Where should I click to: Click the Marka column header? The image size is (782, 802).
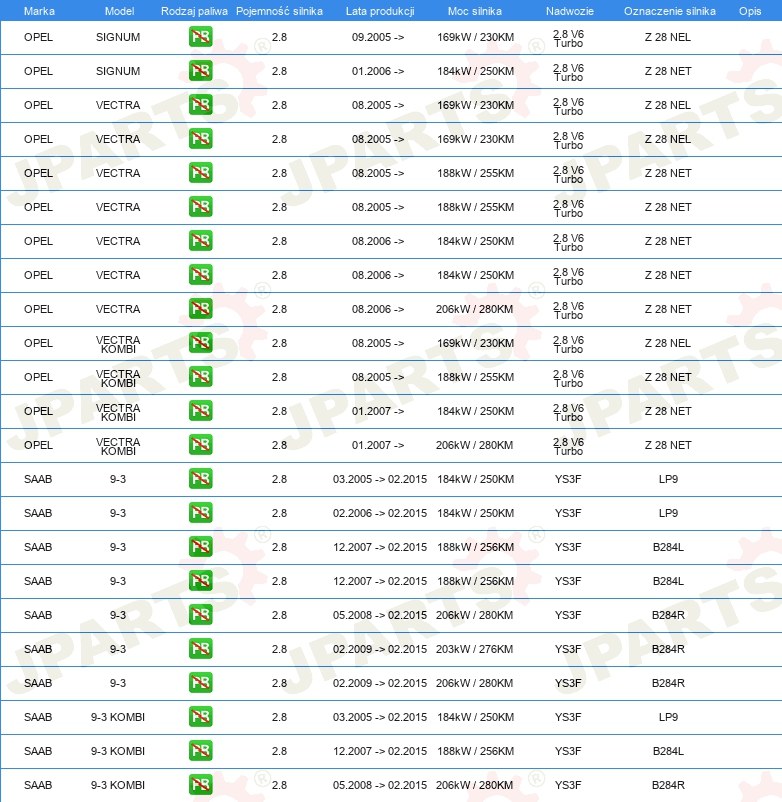[x=39, y=10]
